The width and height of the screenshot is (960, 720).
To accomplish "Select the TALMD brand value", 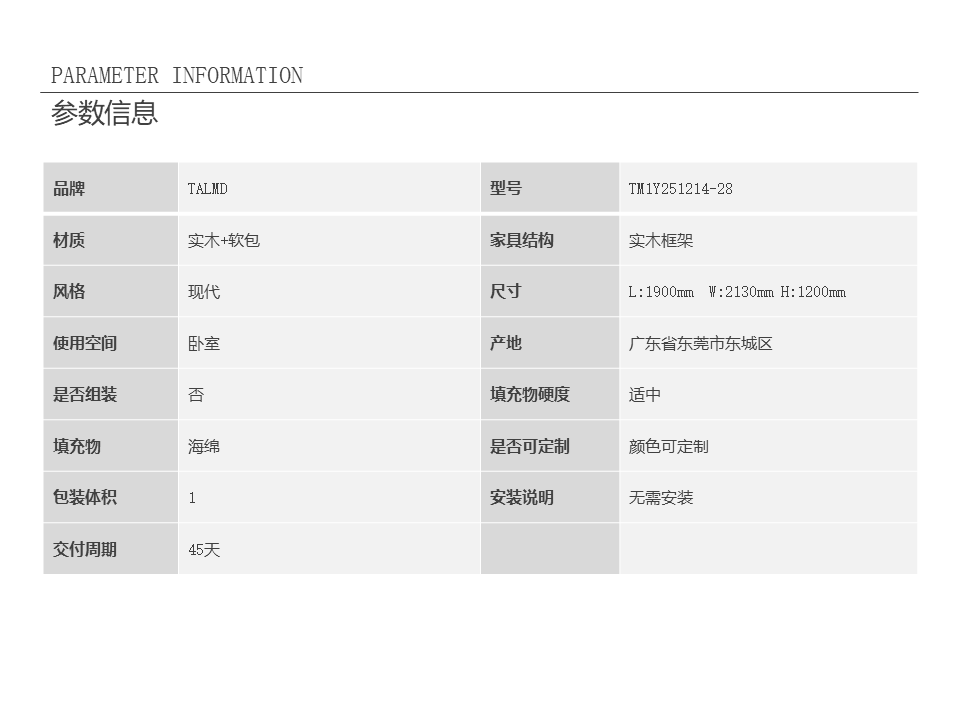I will [x=208, y=189].
